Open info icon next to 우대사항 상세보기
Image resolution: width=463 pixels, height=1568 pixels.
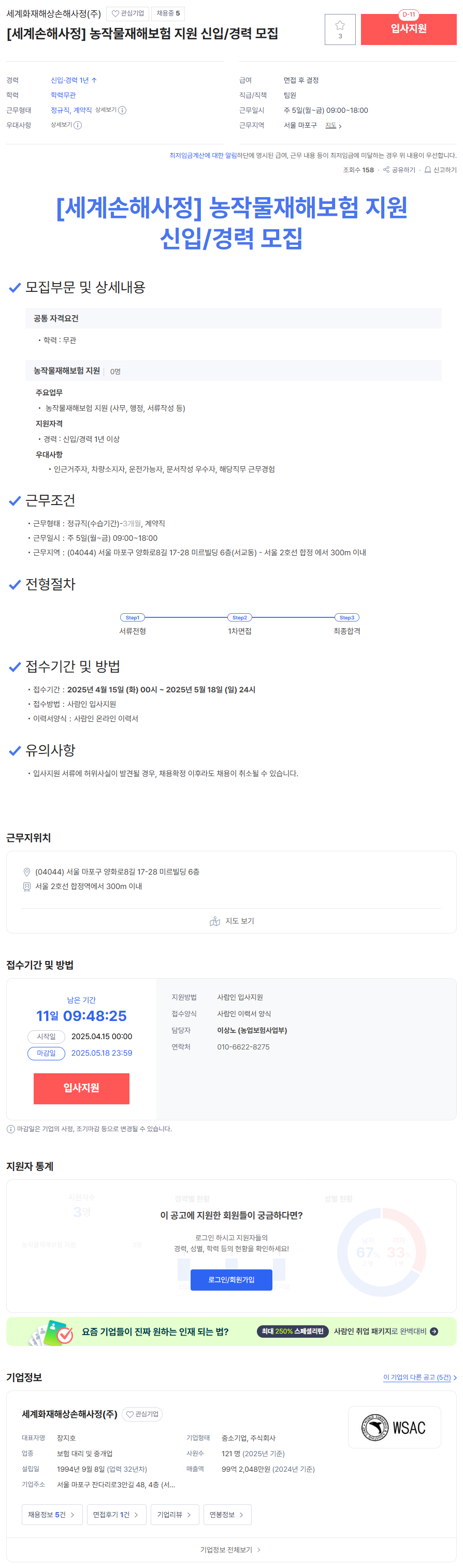(x=78, y=125)
